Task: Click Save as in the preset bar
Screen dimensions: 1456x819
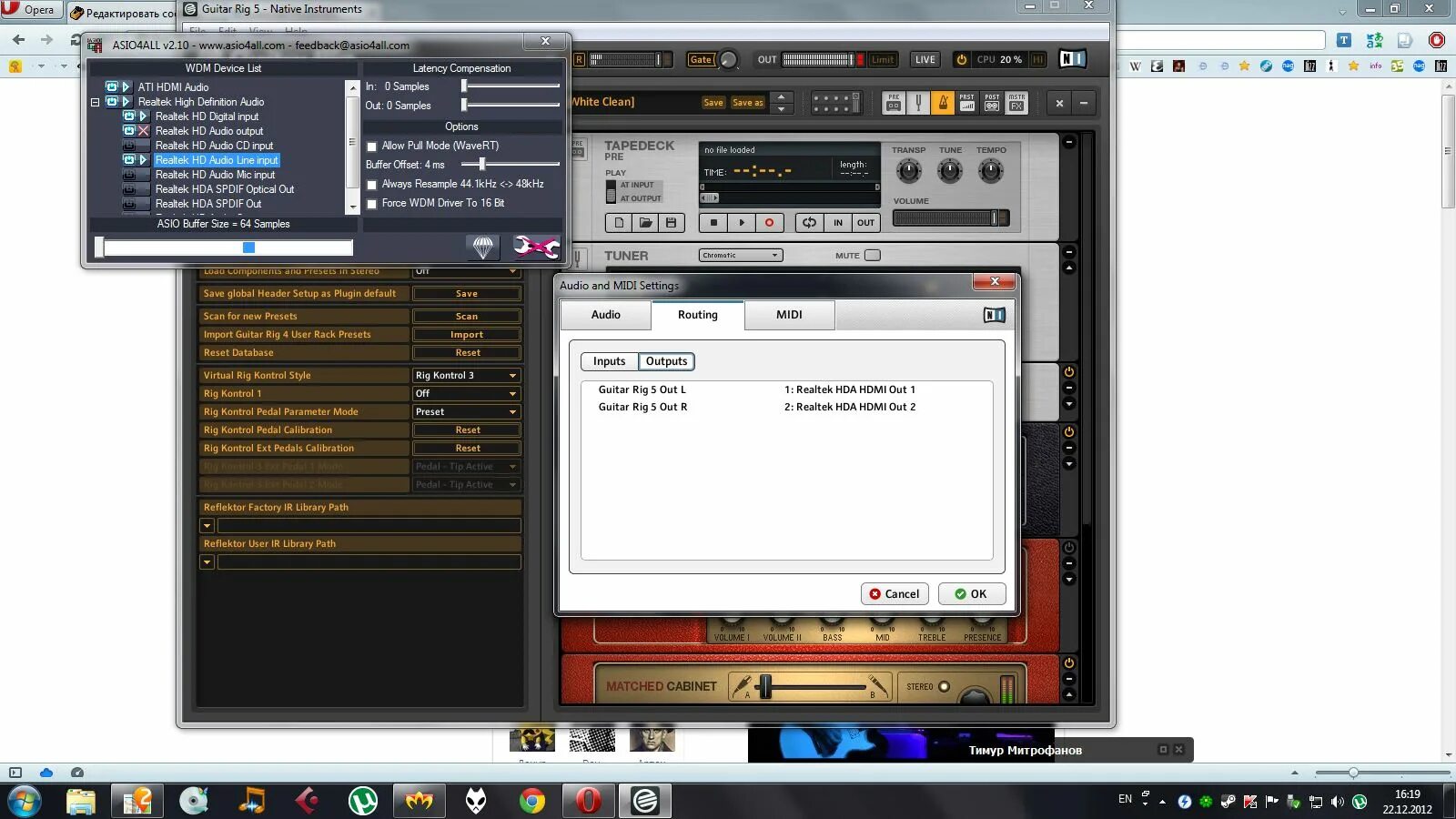Action: 748,103
